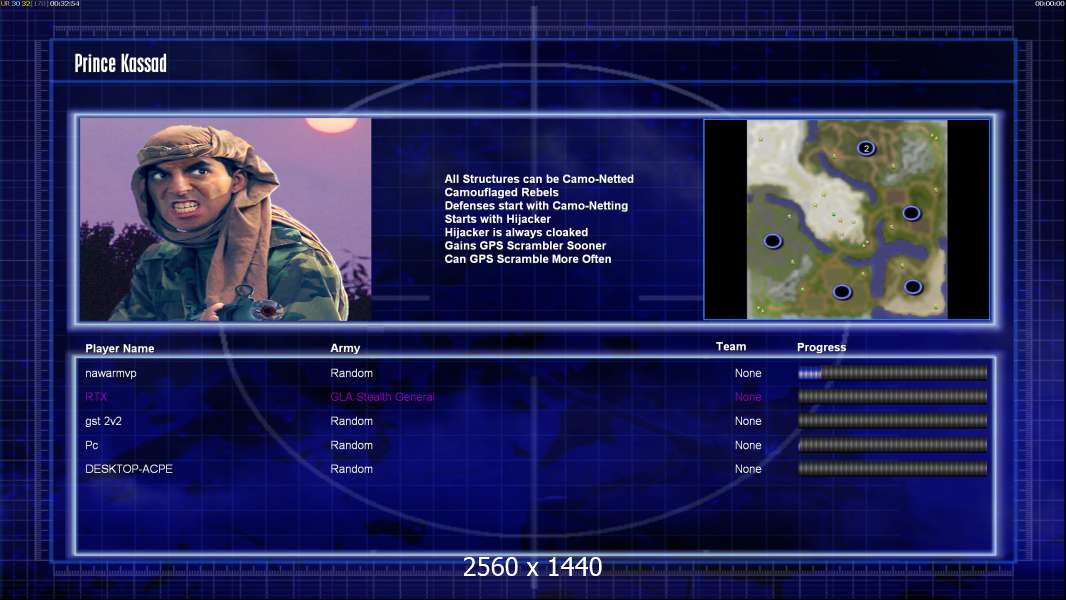Screen dimensions: 1066x600
Task: Click the right-middle start position marker on minimap
Action: (911, 213)
